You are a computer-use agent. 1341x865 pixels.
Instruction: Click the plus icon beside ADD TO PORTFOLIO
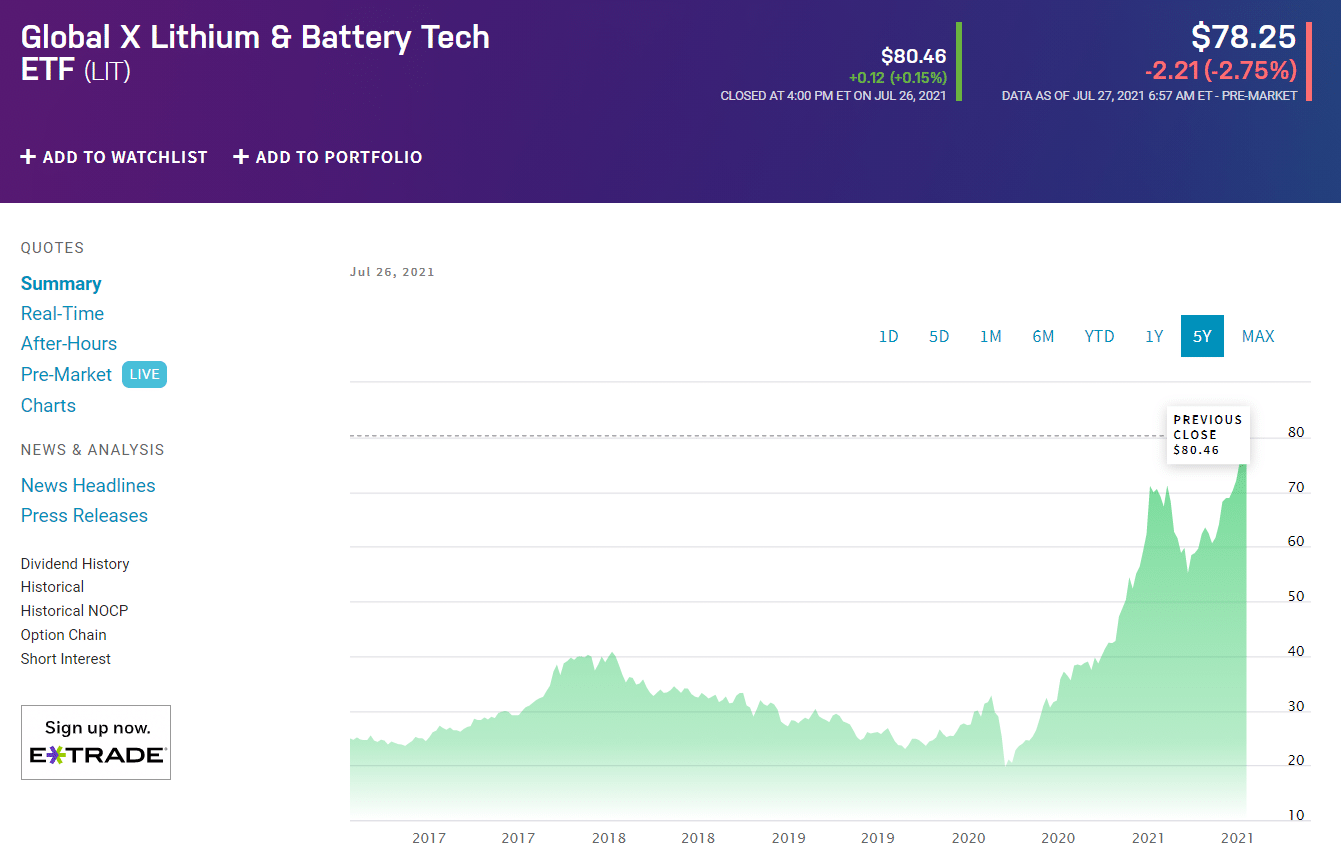click(240, 157)
